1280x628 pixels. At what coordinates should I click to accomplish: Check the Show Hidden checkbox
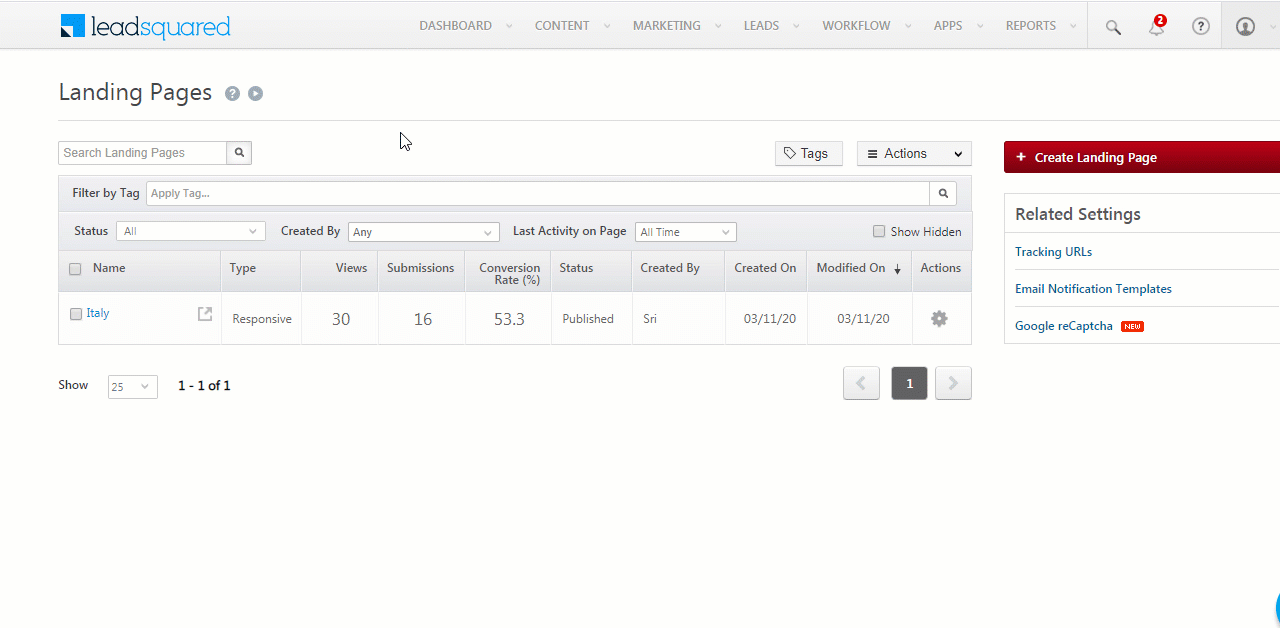click(x=879, y=232)
